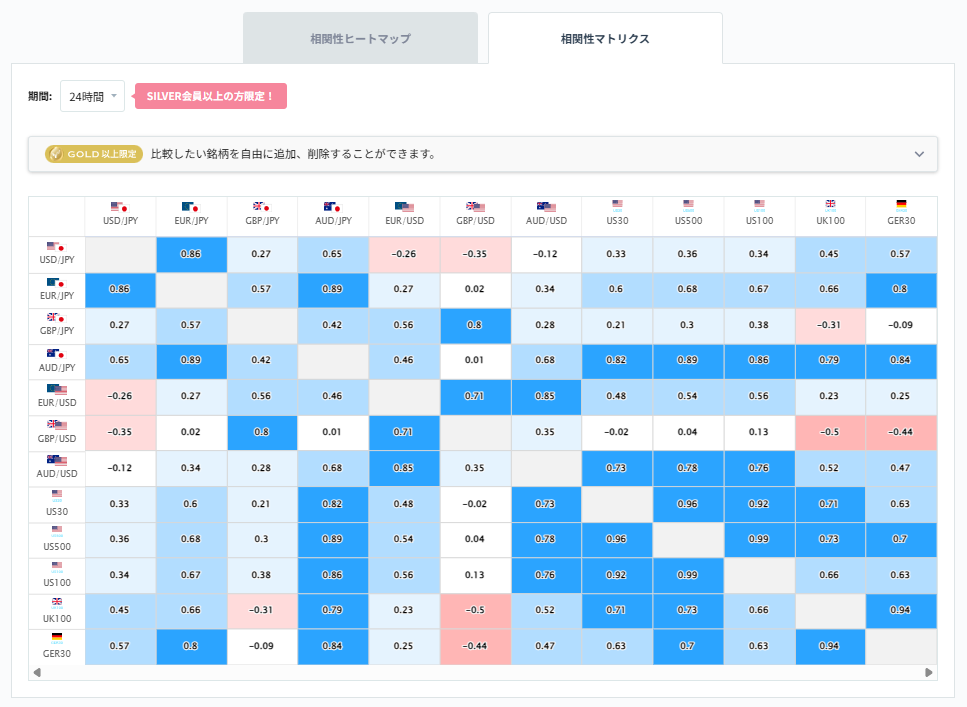Select the EUR/JPY flag icon in column header
This screenshot has width=967, height=707.
click(191, 208)
